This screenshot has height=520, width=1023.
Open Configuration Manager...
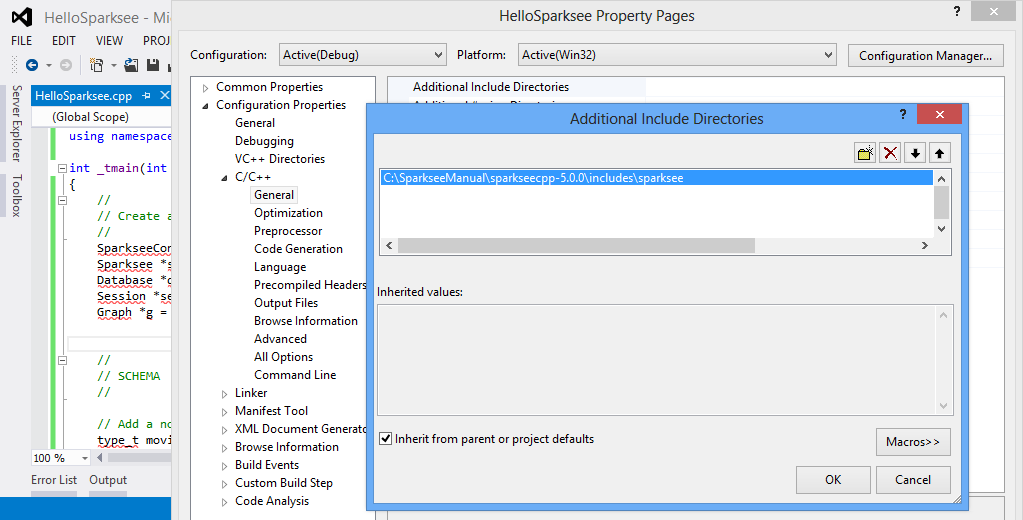pos(925,55)
